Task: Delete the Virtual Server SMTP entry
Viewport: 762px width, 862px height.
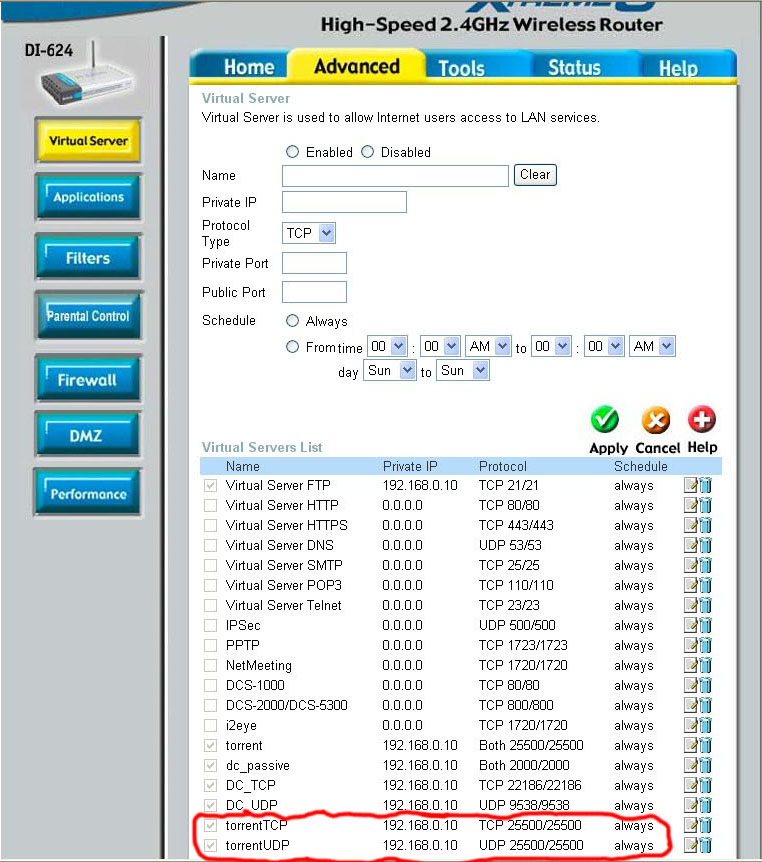Action: pyautogui.click(x=705, y=565)
